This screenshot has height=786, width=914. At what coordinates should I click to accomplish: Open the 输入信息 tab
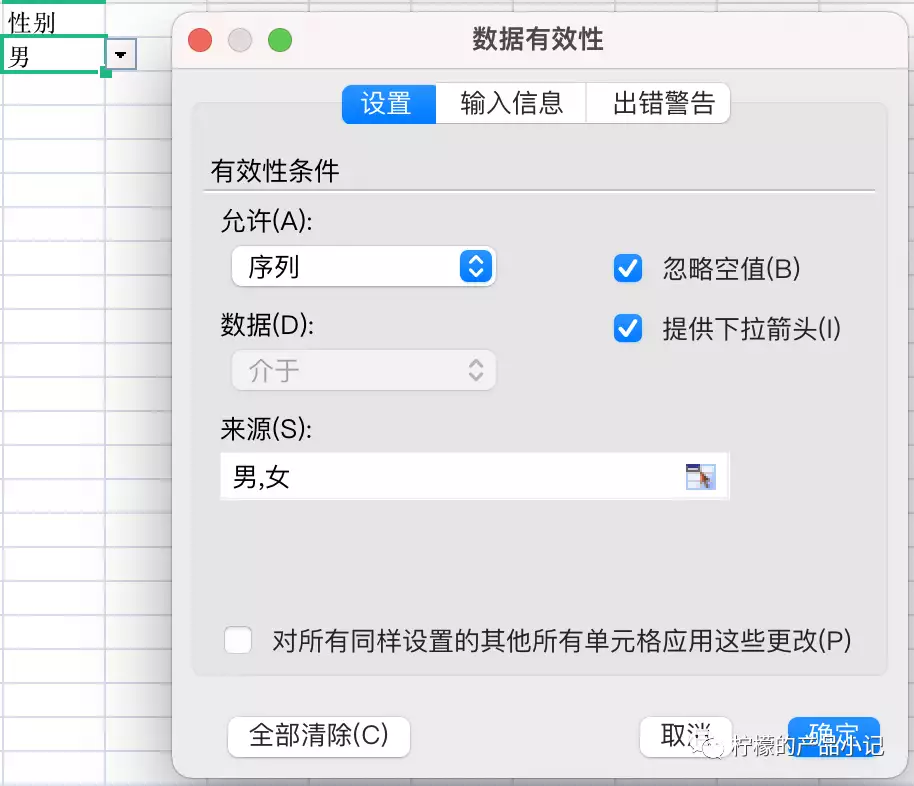coord(511,104)
